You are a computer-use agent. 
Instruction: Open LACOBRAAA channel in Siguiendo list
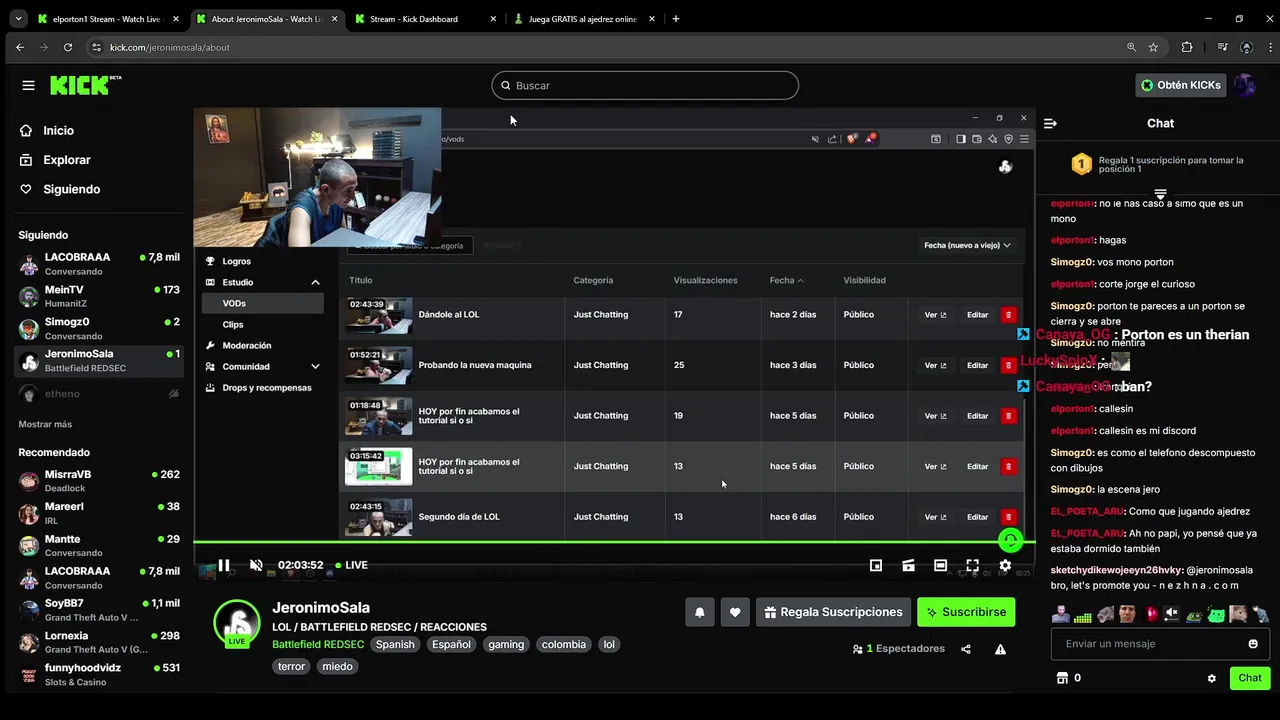pos(100,264)
